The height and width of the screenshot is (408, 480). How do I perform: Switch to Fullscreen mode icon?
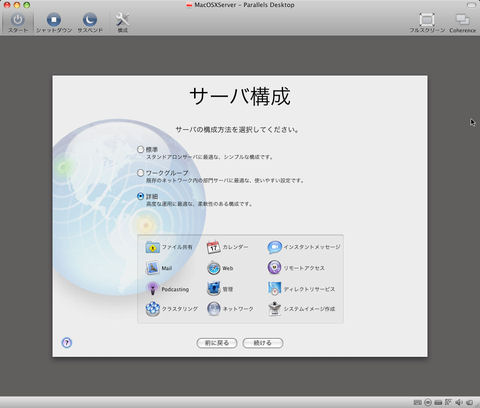point(427,20)
